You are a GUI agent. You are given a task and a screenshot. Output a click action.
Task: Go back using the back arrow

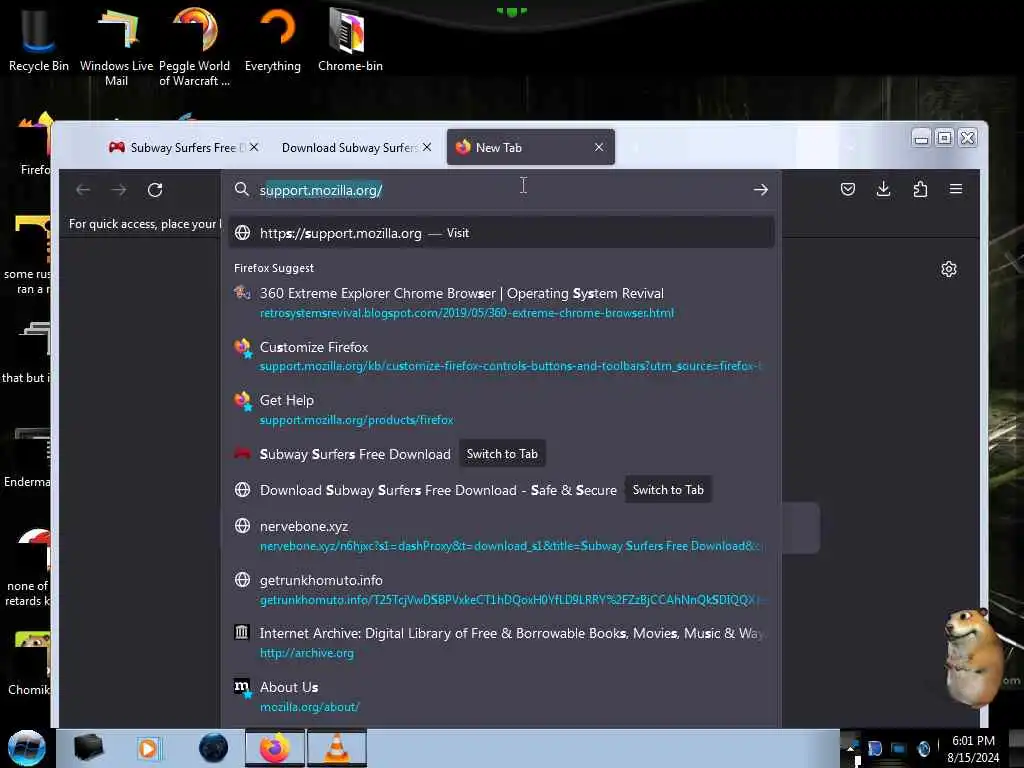point(83,190)
